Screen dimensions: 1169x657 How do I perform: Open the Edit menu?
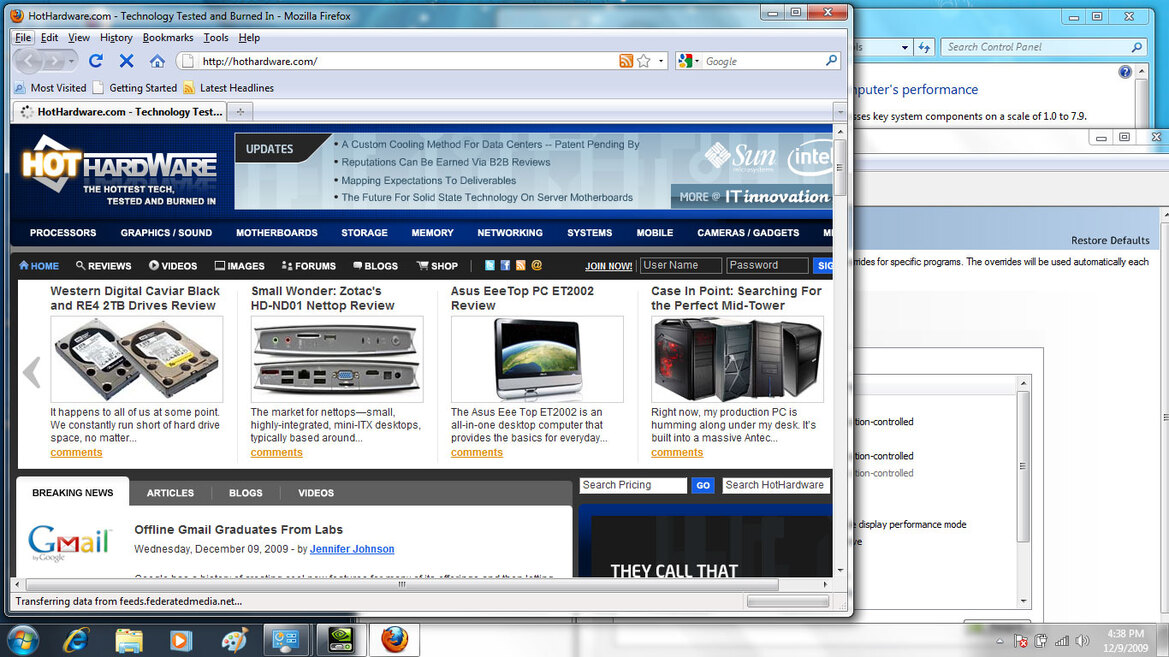coord(49,37)
